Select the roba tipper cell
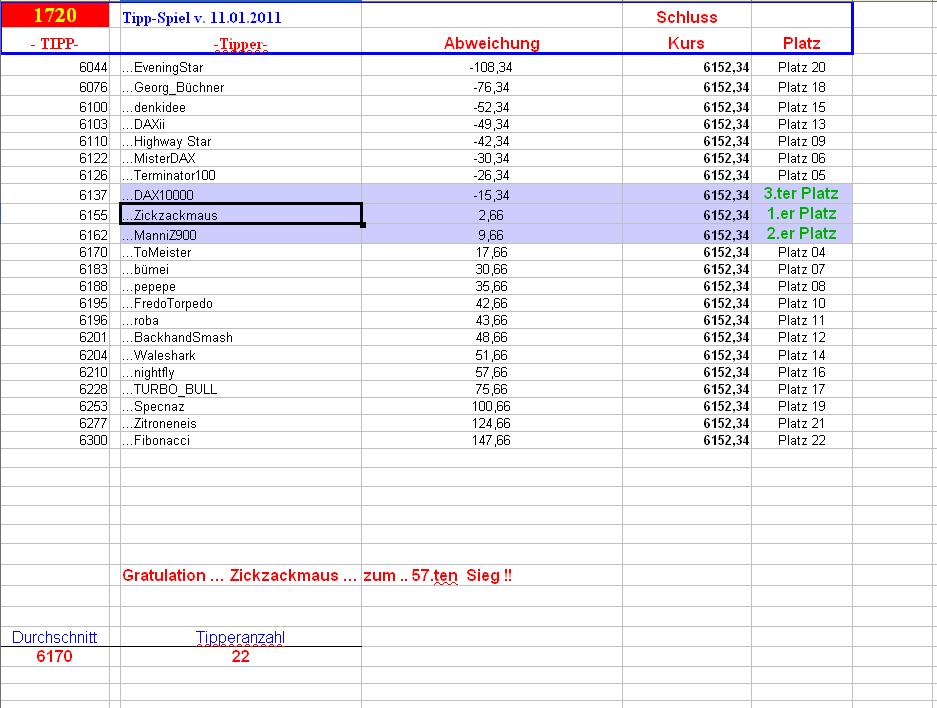Screen dimensions: 937x708 pos(241,320)
